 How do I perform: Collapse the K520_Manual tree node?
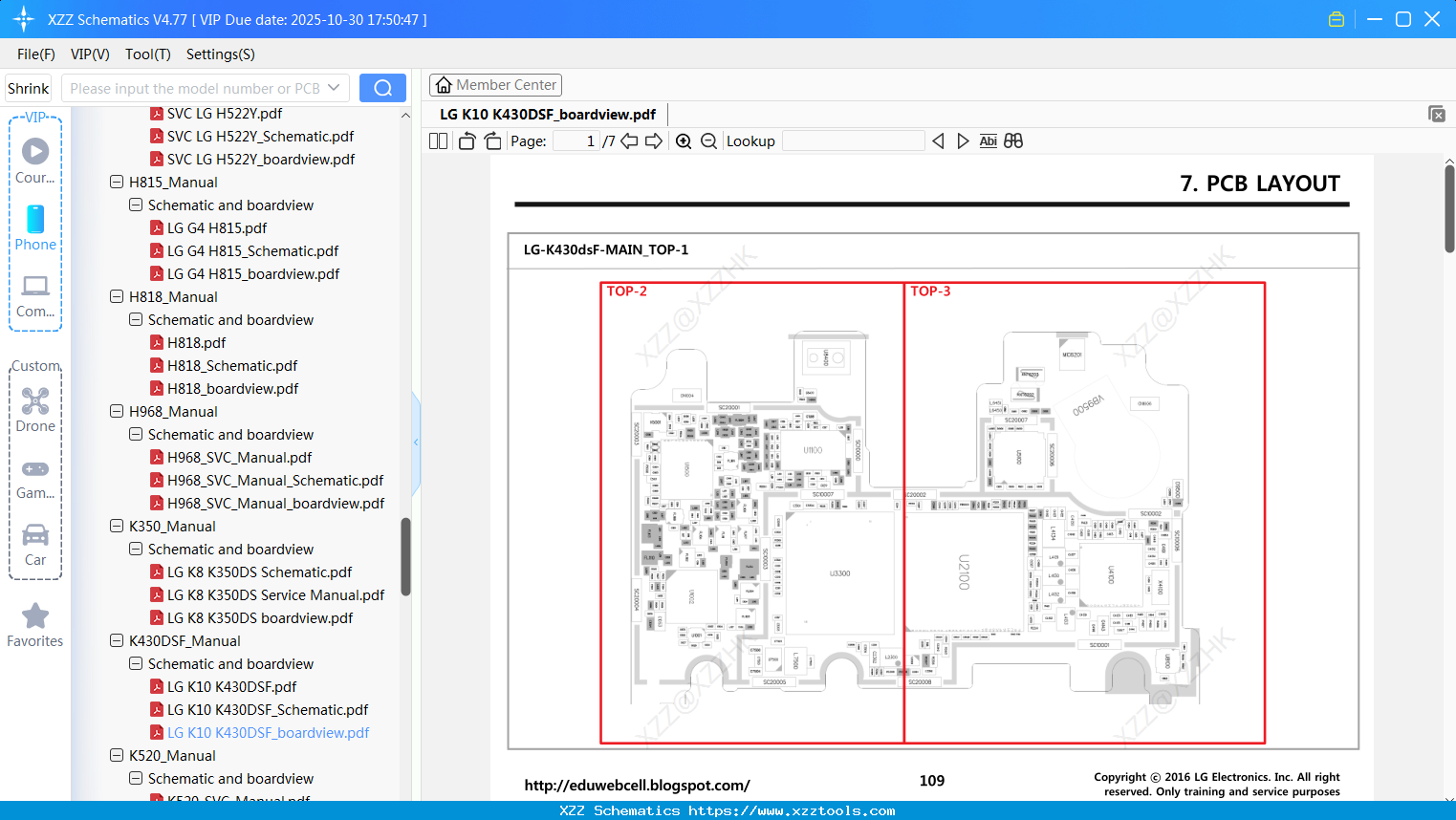click(x=117, y=755)
